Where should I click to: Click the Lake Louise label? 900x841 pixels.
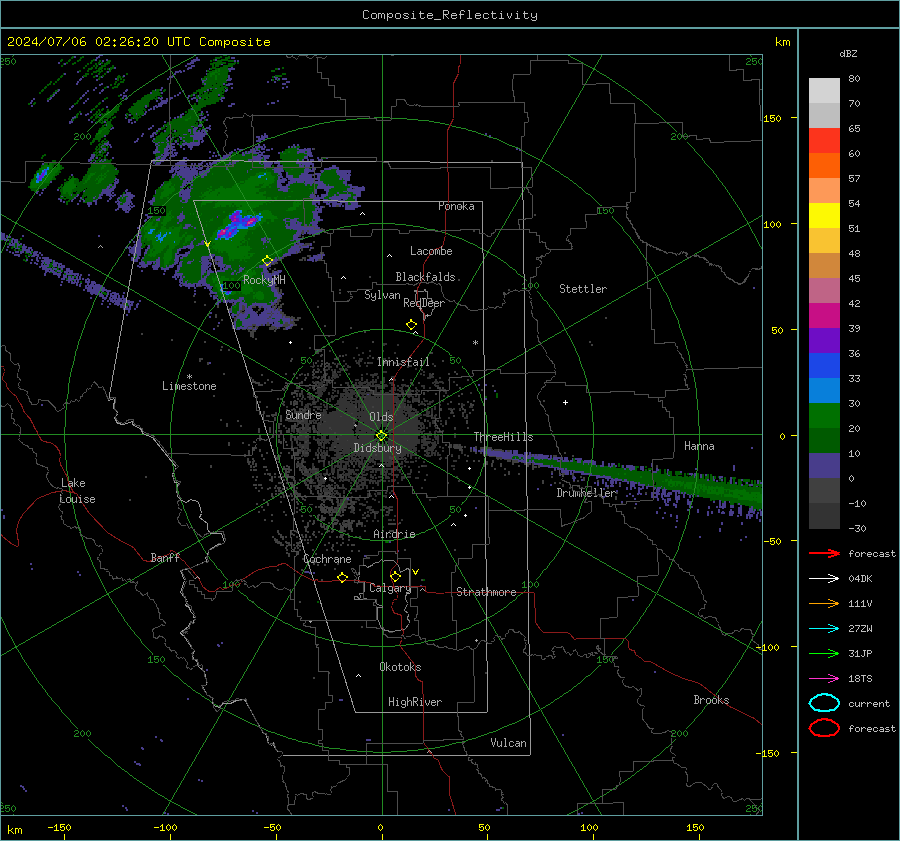(x=77, y=491)
